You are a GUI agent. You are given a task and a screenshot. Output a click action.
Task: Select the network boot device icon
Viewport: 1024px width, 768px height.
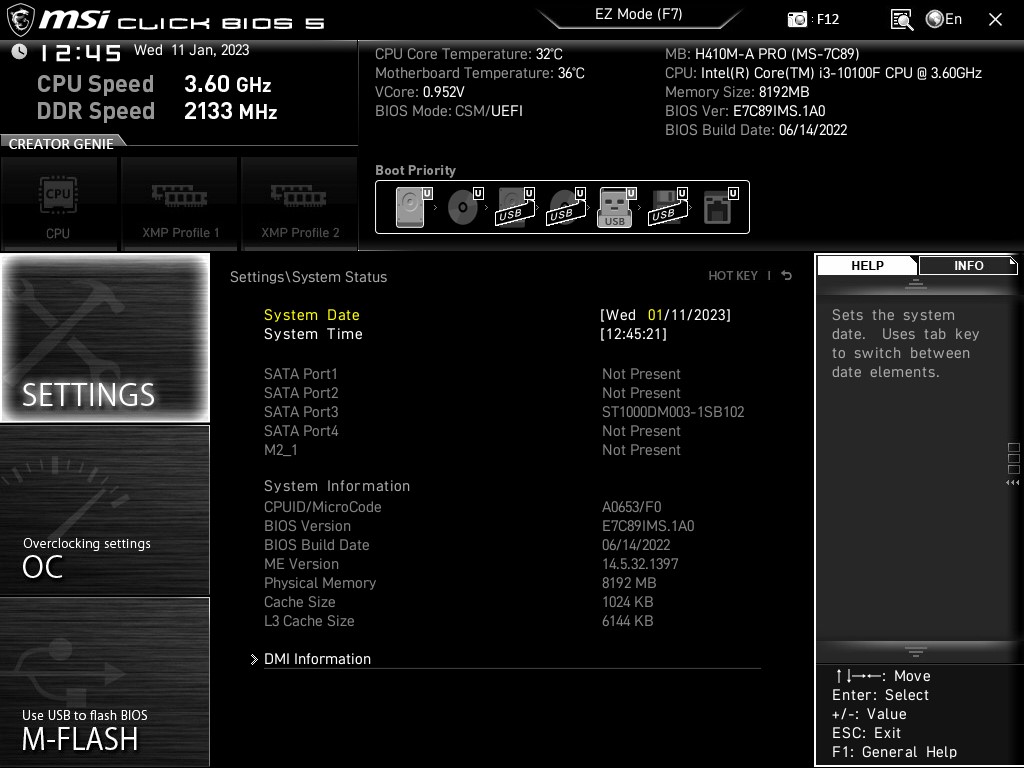(x=720, y=207)
